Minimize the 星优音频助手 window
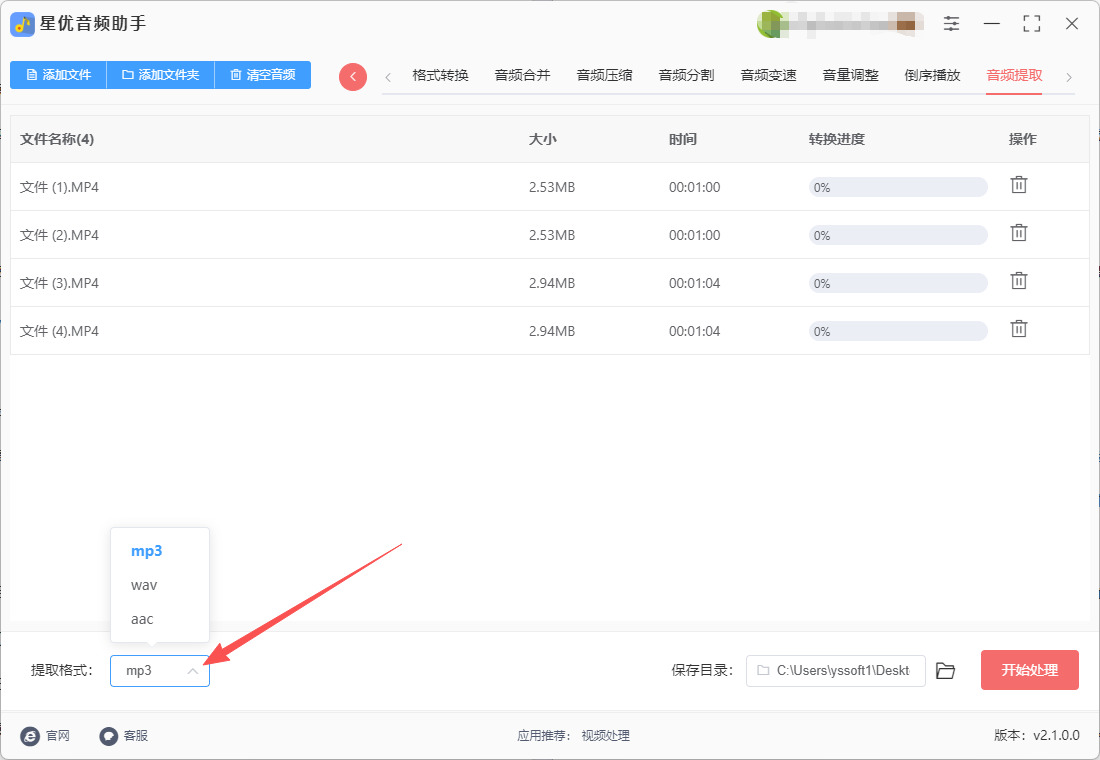This screenshot has height=760, width=1100. pos(991,24)
